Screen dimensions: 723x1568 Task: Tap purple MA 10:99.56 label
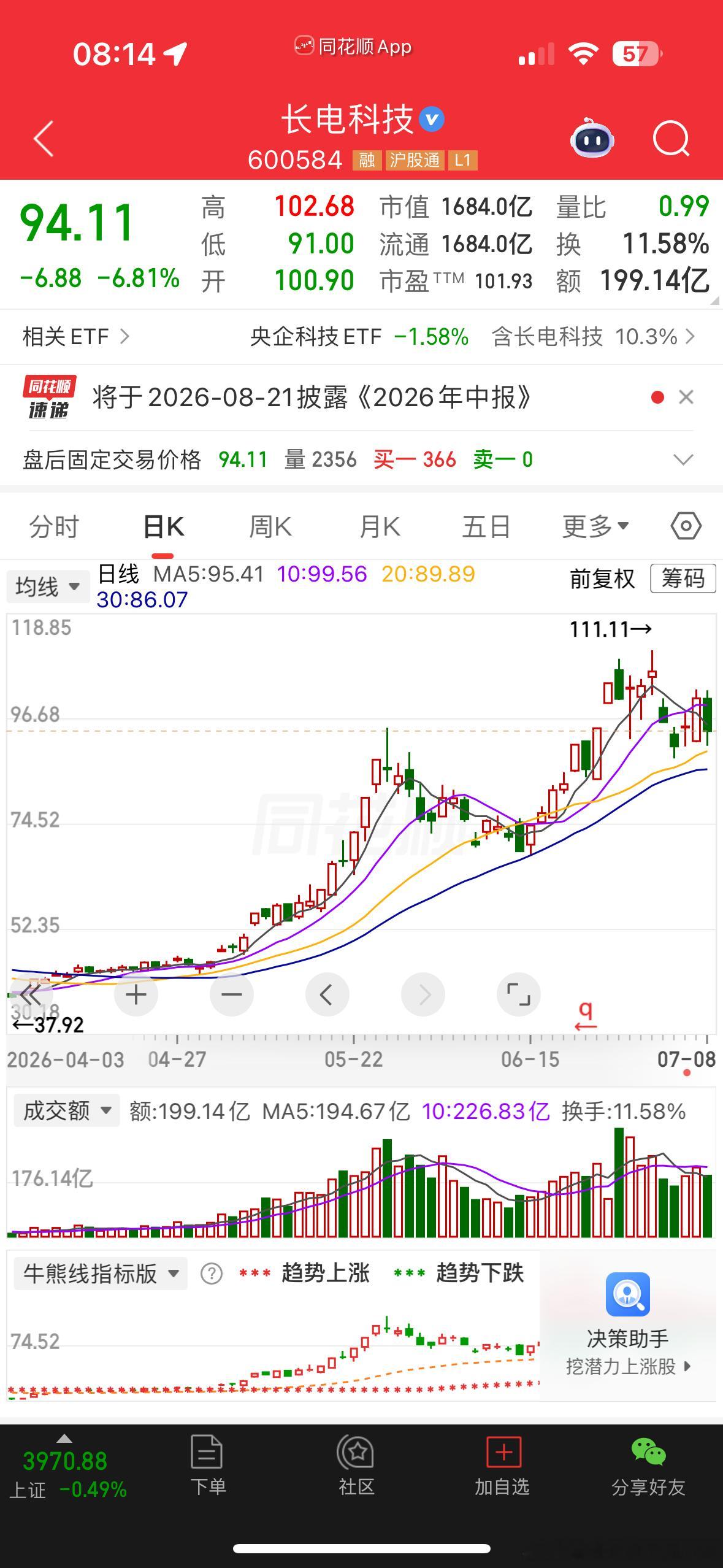click(x=322, y=574)
